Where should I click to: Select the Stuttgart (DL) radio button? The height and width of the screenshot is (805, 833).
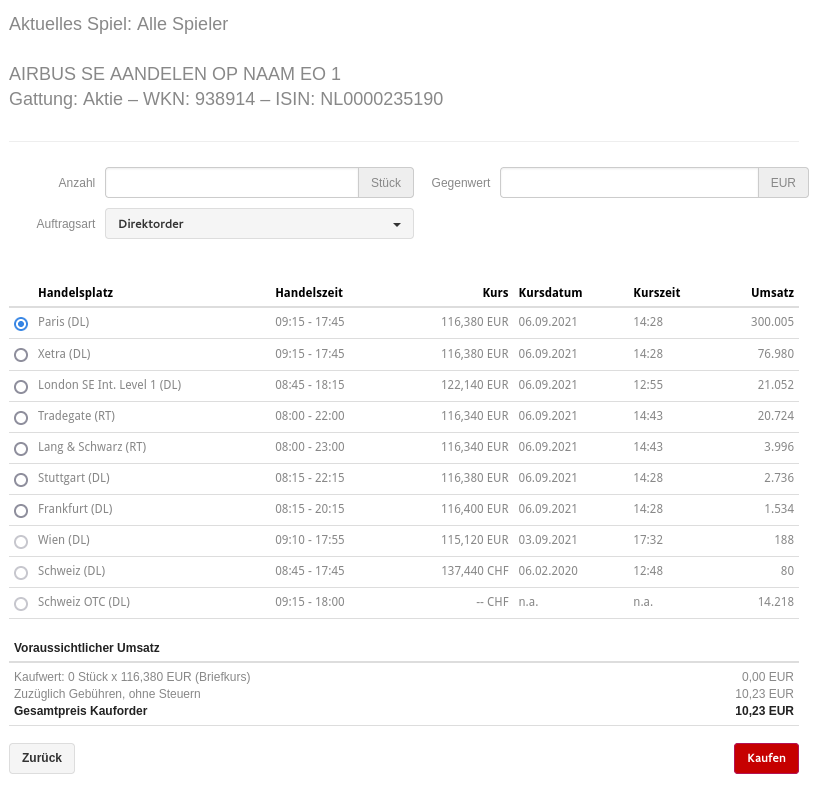[x=21, y=480]
